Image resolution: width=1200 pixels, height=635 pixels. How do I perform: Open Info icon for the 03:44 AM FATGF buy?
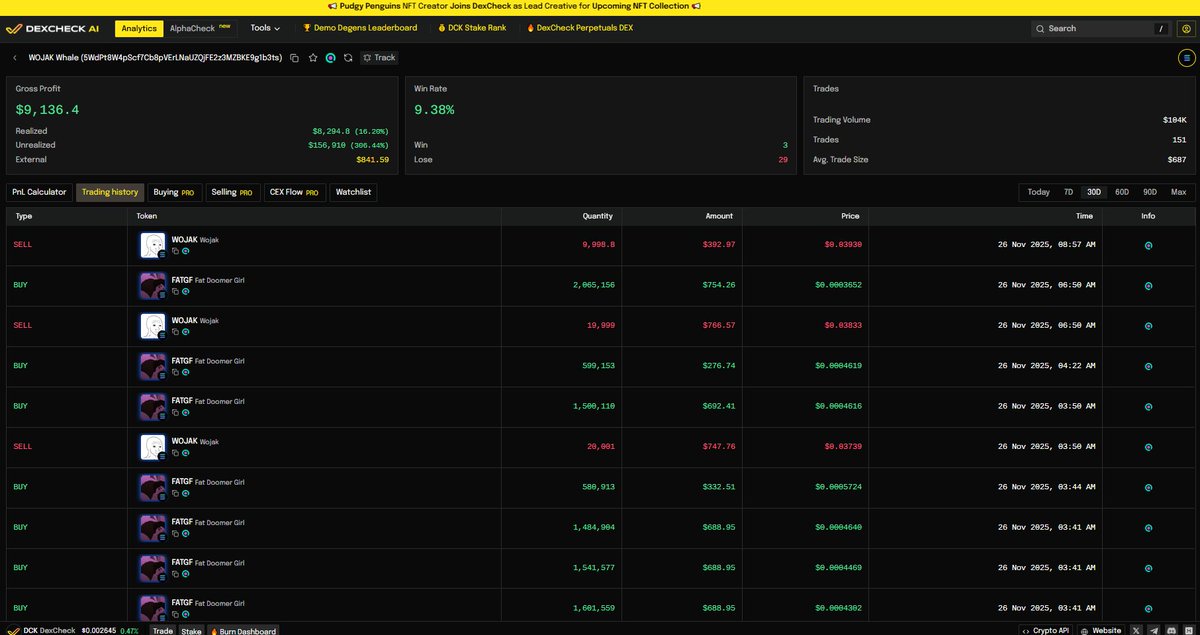[1148, 487]
